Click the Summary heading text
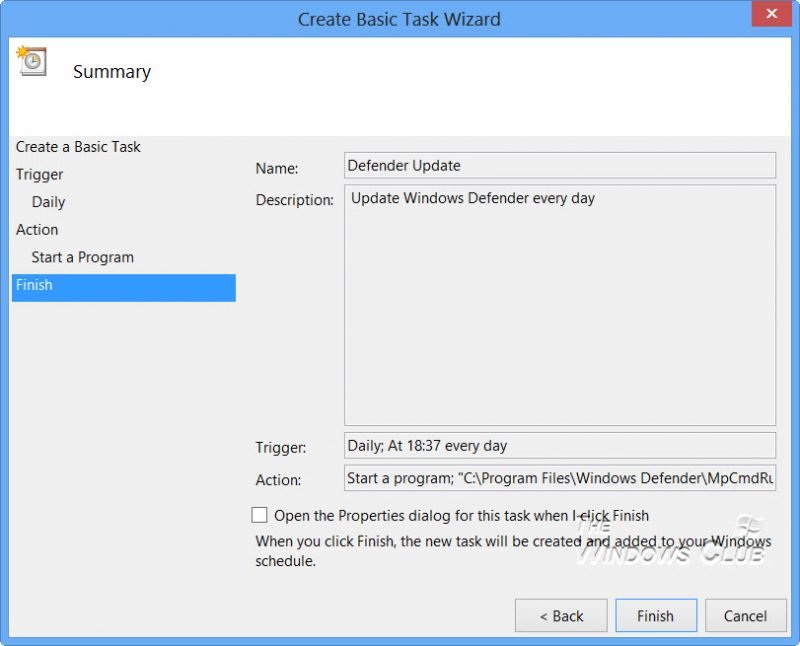The width and height of the screenshot is (800, 646). point(112,72)
